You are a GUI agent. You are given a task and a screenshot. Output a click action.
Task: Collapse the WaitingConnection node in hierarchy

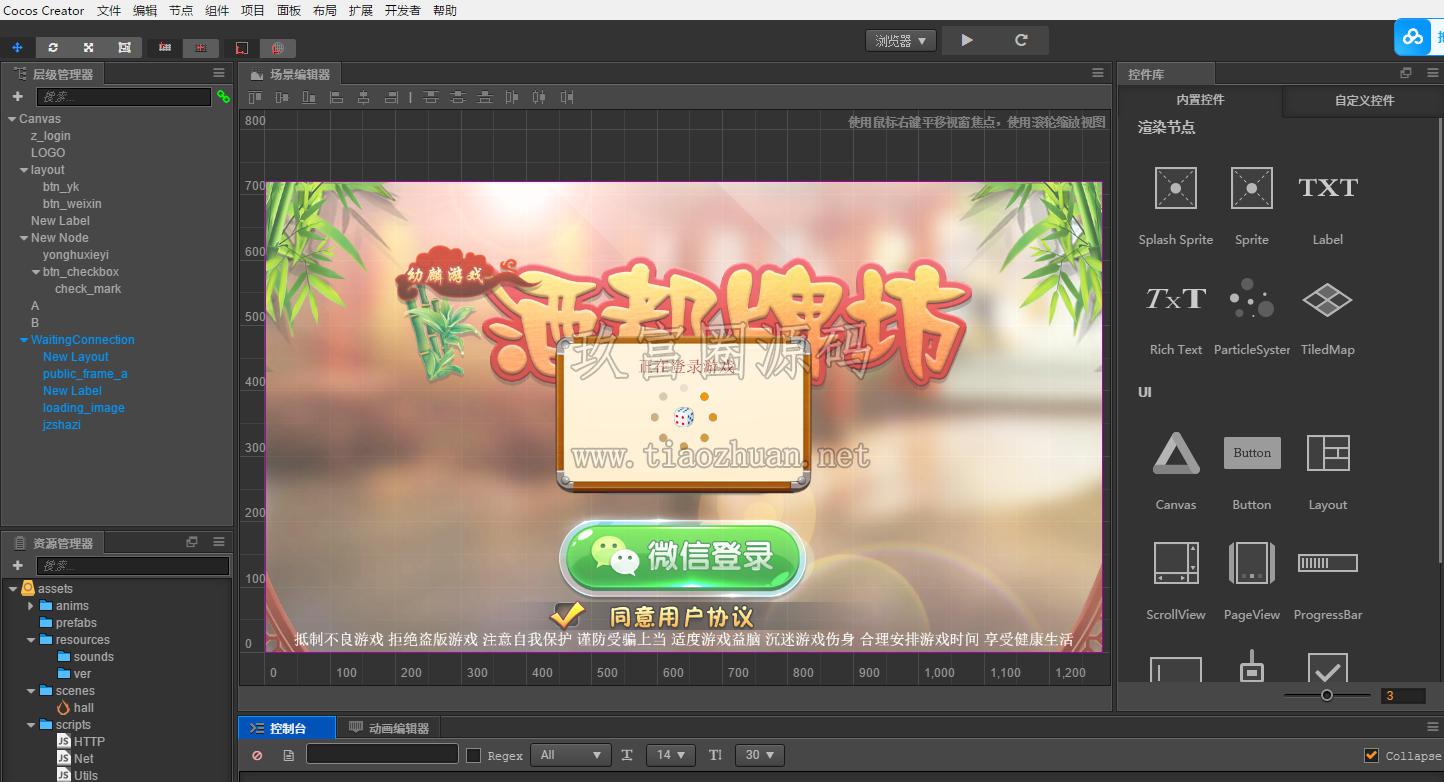point(24,340)
